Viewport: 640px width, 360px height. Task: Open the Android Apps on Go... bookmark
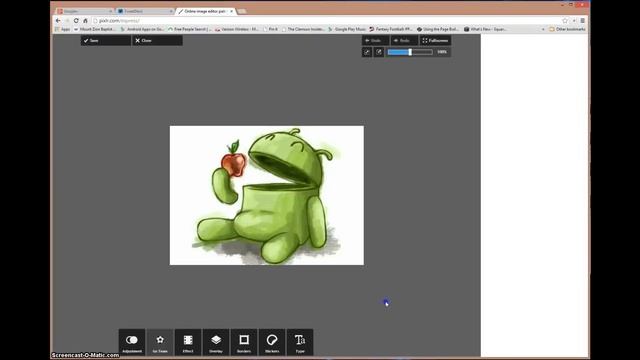click(142, 29)
